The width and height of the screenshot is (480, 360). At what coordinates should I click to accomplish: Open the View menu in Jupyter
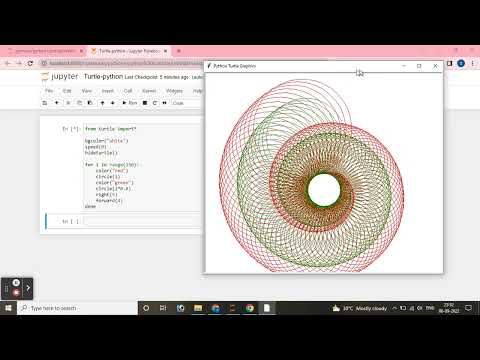pos(87,91)
